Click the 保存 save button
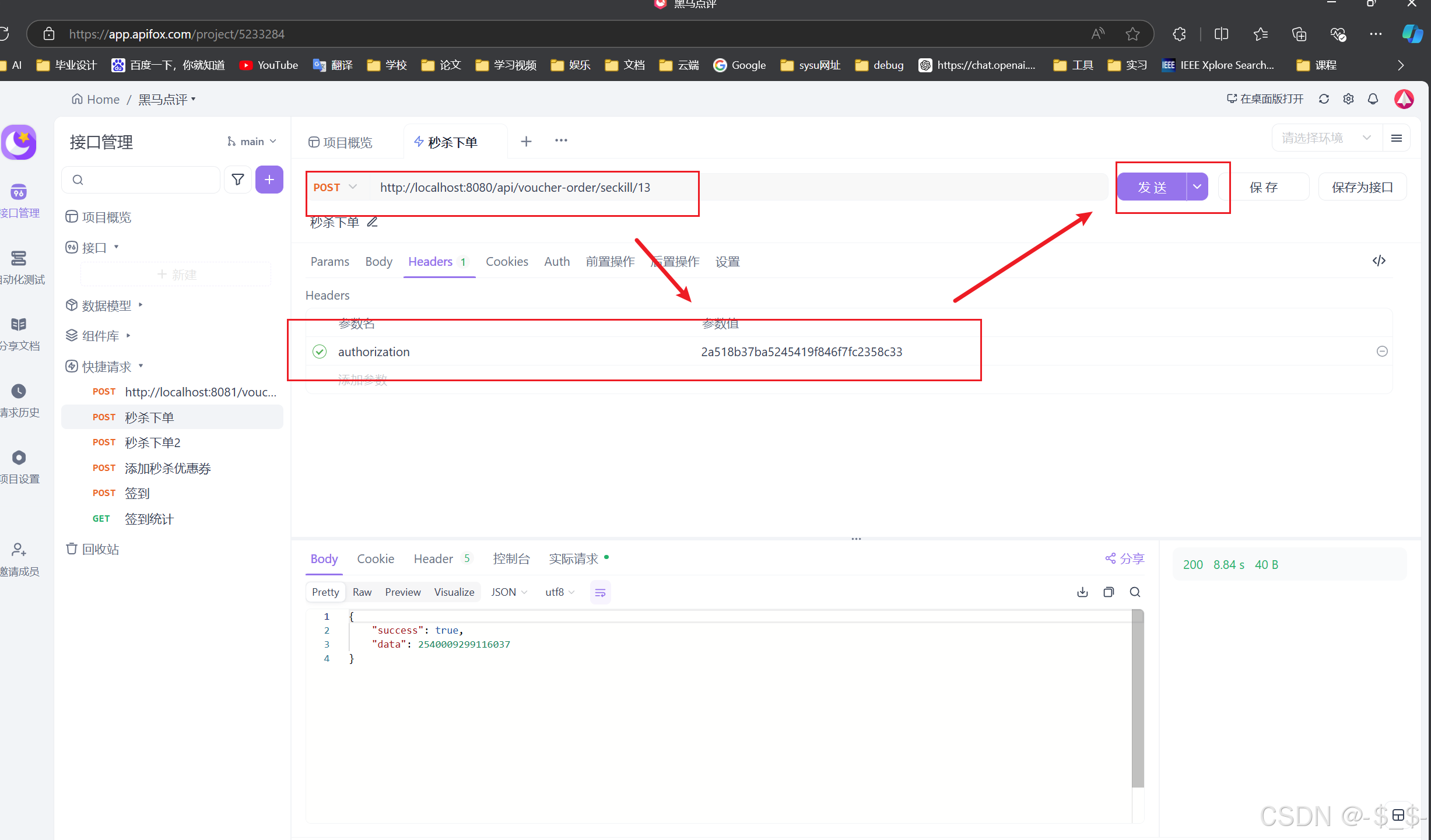The width and height of the screenshot is (1431, 840). (1263, 187)
